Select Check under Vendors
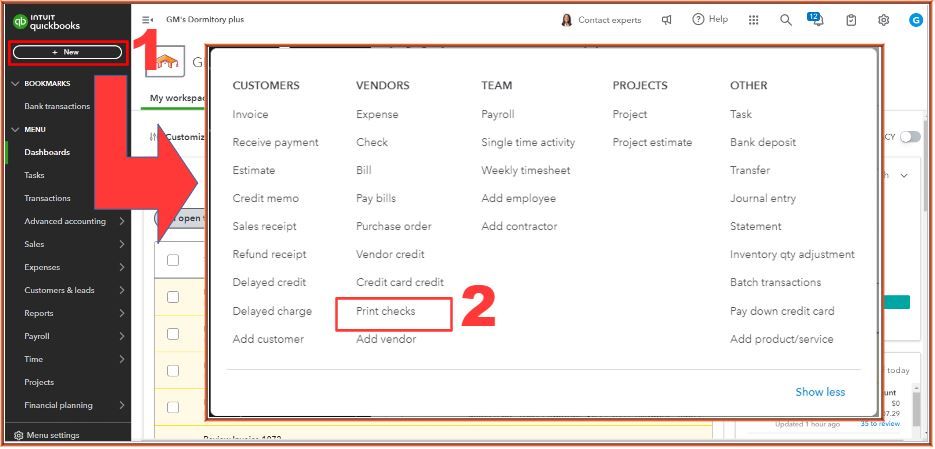The image size is (935, 449). pyautogui.click(x=372, y=143)
